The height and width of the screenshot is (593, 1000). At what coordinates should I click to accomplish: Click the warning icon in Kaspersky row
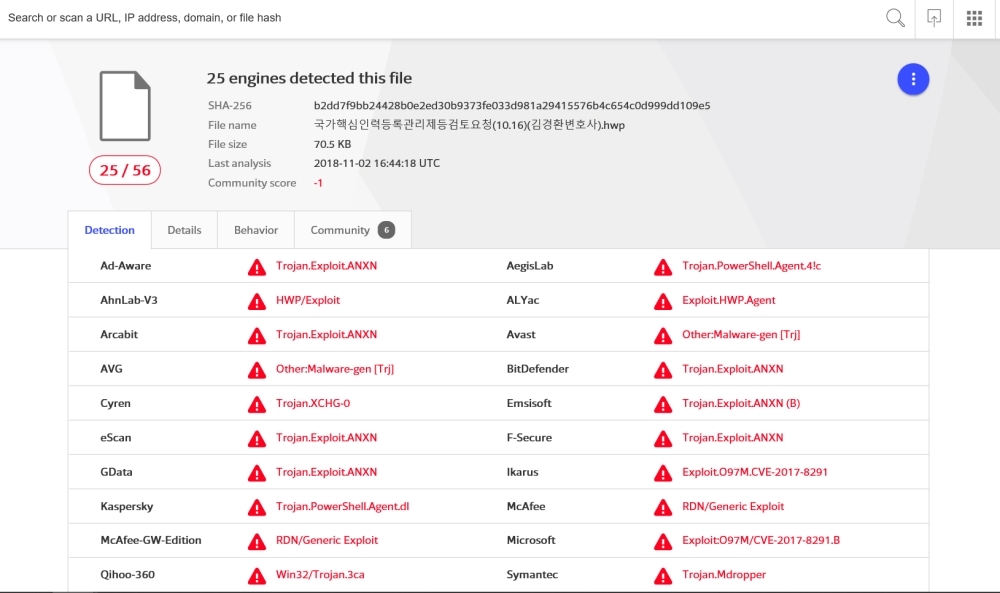[257, 508]
